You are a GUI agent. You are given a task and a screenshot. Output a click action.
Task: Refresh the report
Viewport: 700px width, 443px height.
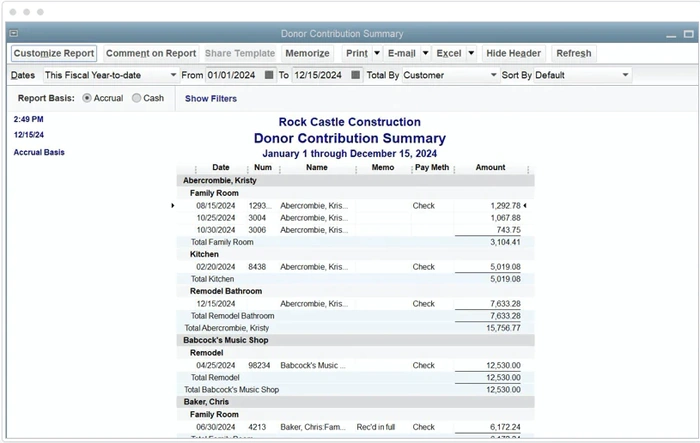[574, 53]
